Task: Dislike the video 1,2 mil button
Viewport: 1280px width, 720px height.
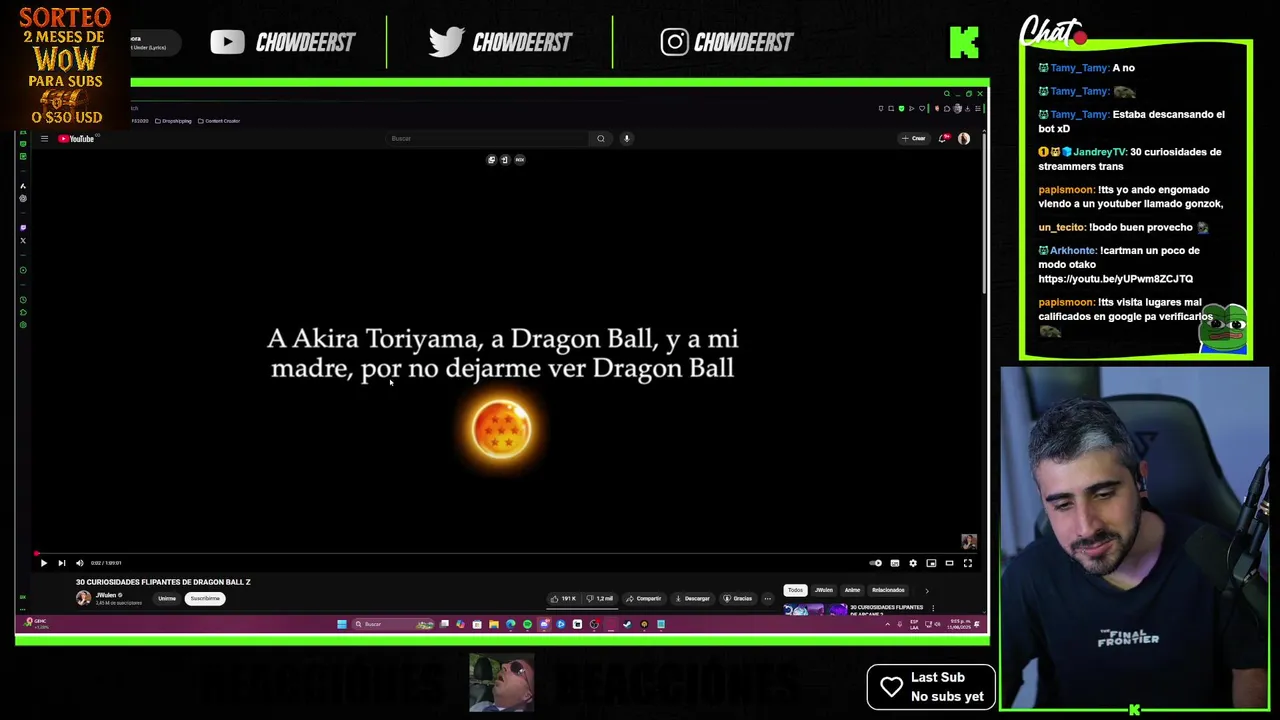Action: tap(601, 599)
